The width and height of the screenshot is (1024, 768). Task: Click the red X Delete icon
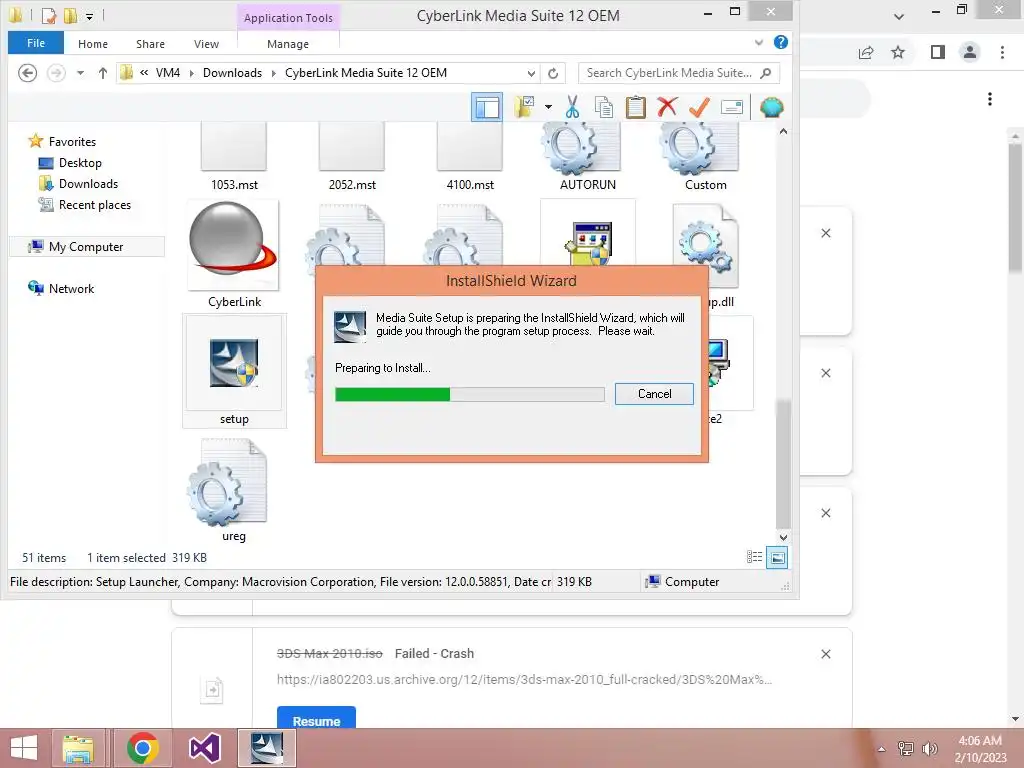(667, 107)
